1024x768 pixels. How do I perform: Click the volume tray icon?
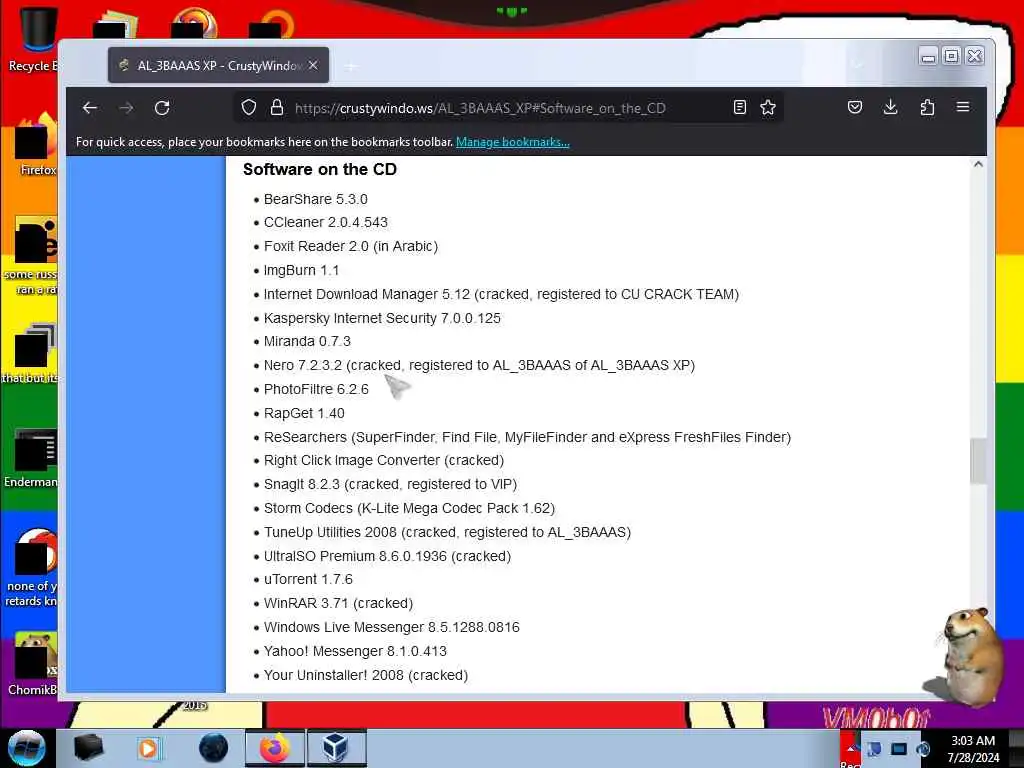923,749
